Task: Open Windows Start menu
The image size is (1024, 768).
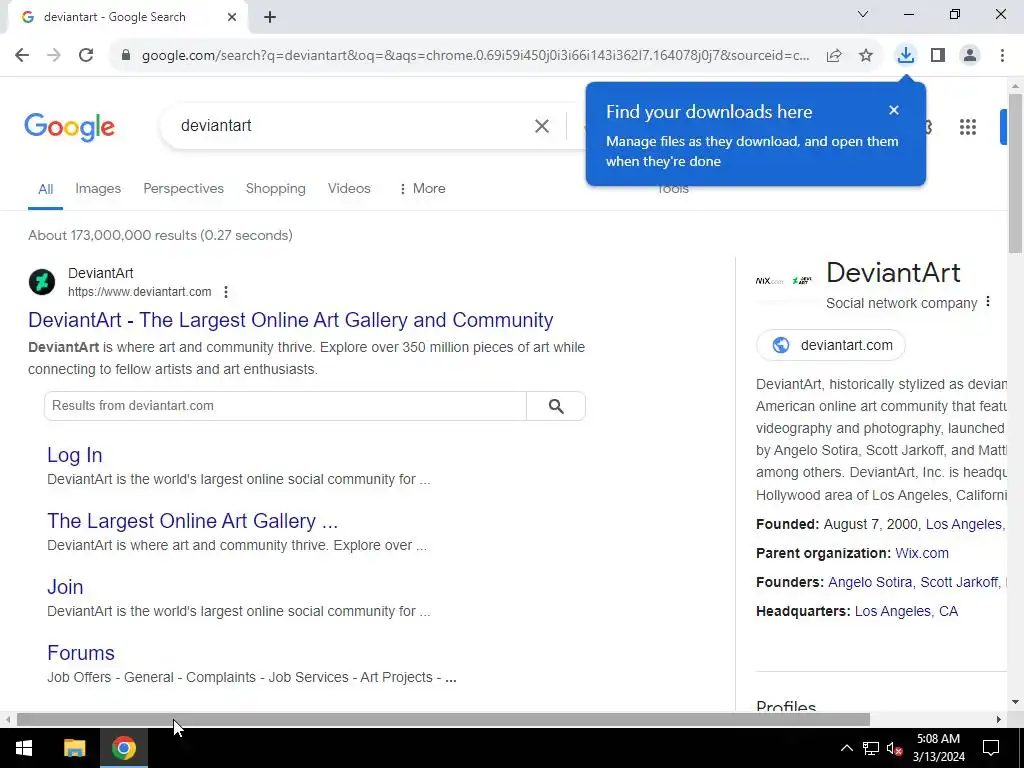Action: (x=24, y=748)
